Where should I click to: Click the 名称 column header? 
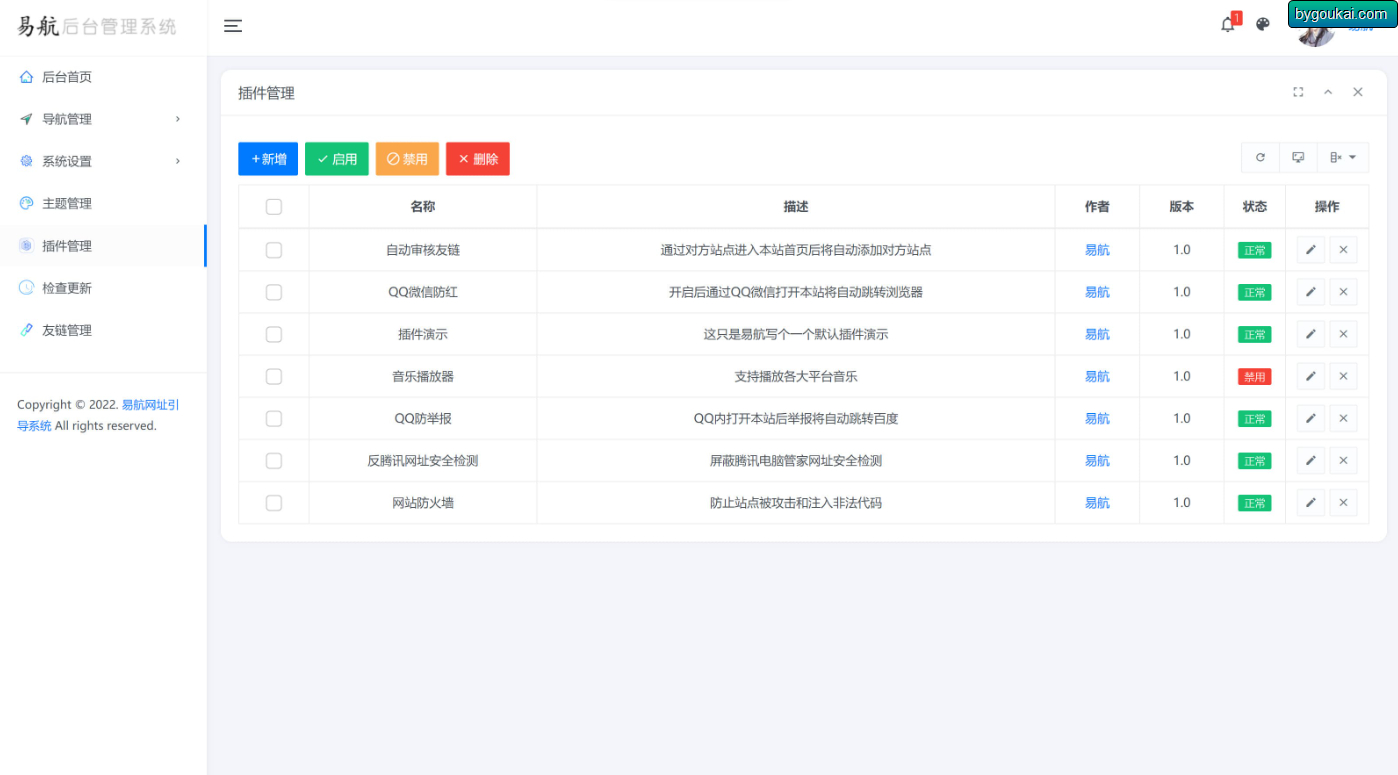[x=423, y=207]
